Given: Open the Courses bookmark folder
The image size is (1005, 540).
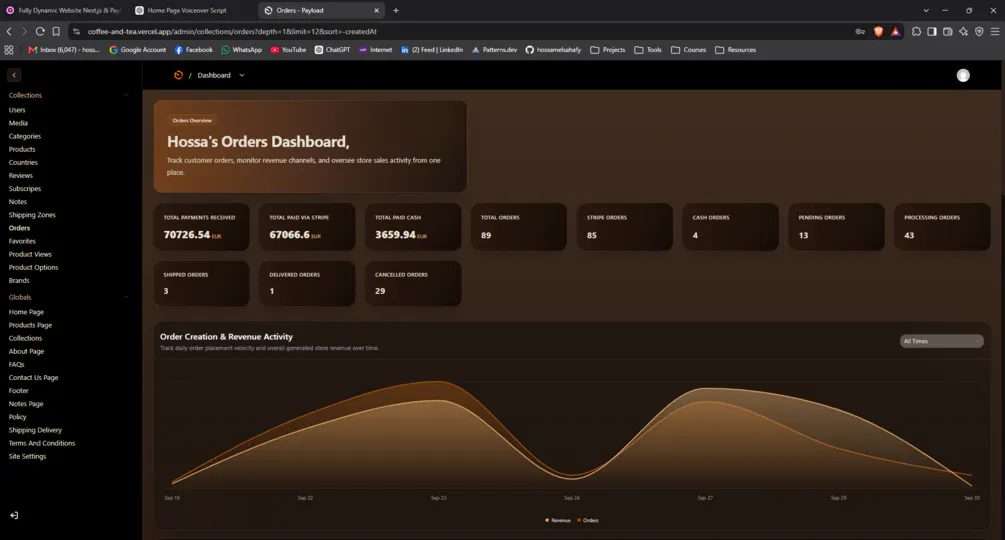Looking at the screenshot, I should 688,50.
